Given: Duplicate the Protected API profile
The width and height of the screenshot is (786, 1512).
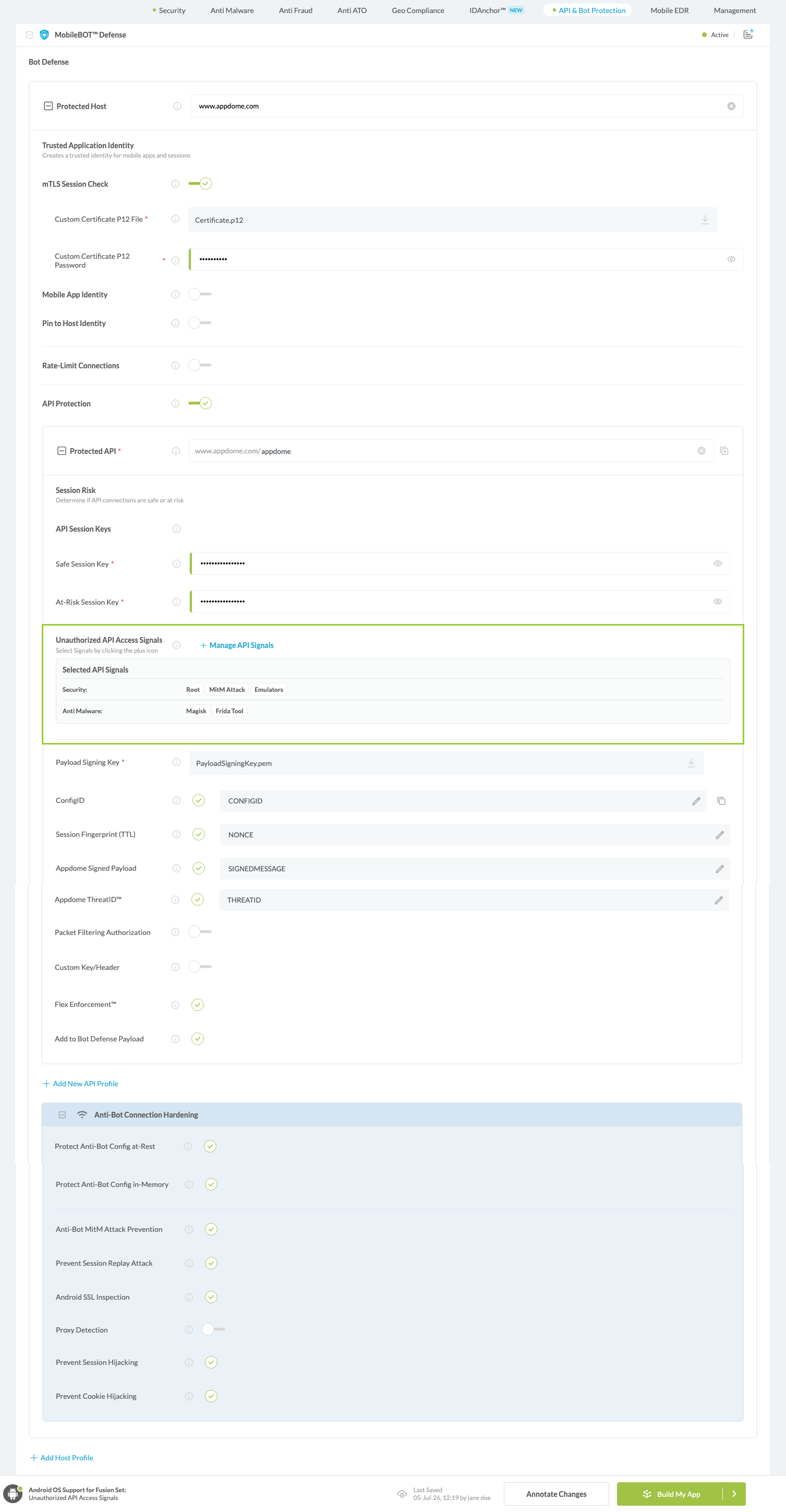Looking at the screenshot, I should click(724, 451).
